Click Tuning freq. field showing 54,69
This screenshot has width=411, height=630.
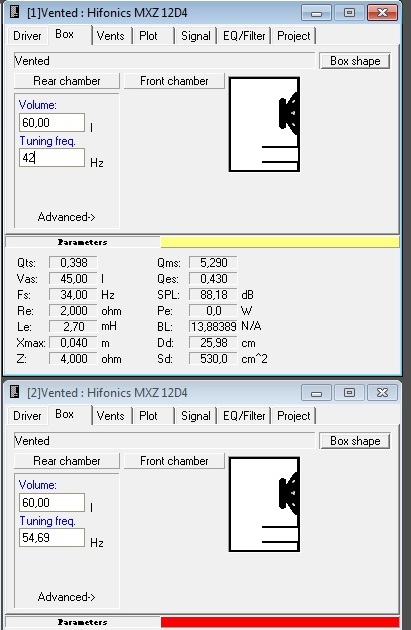click(52, 538)
